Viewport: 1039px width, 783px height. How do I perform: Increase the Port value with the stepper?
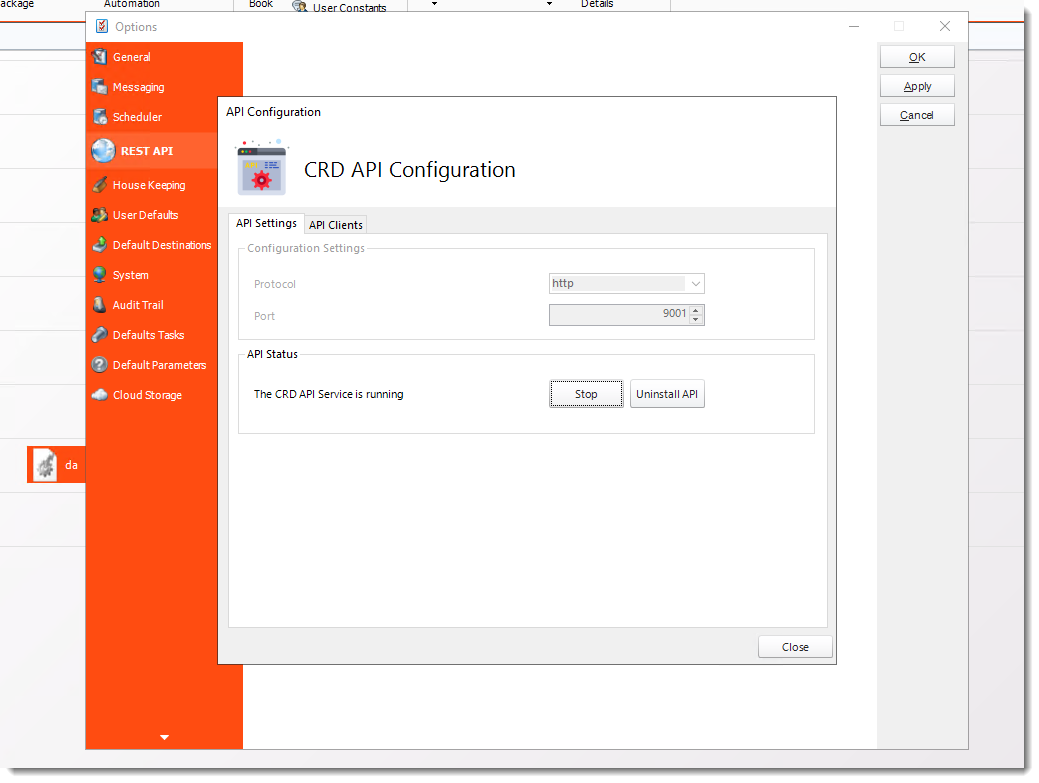pyautogui.click(x=698, y=310)
